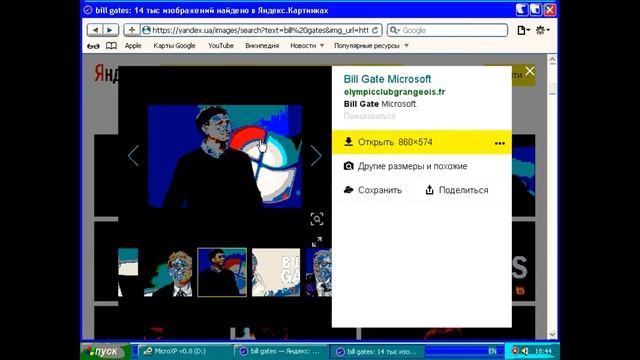Viewport: 640px width, 360px height.
Task: Open the Bill Gate Microsoft title link
Action: pos(387,79)
